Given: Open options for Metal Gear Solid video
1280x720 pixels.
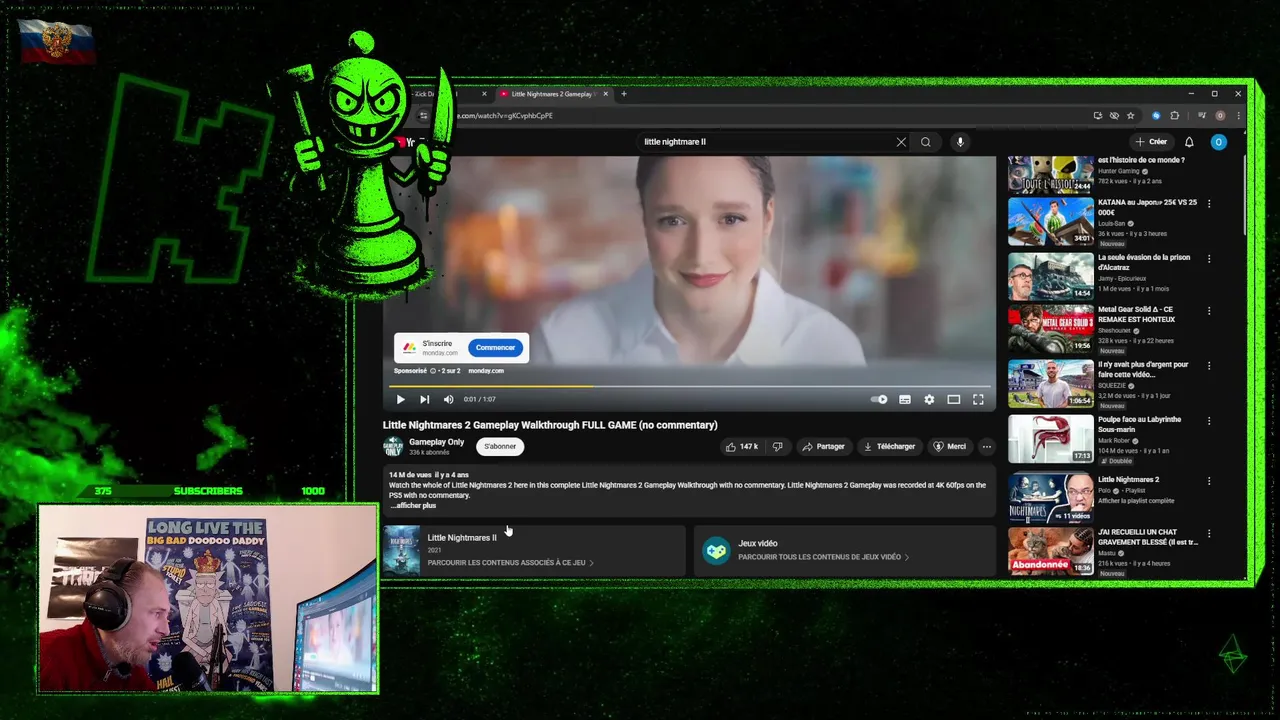Looking at the screenshot, I should 1209,311.
